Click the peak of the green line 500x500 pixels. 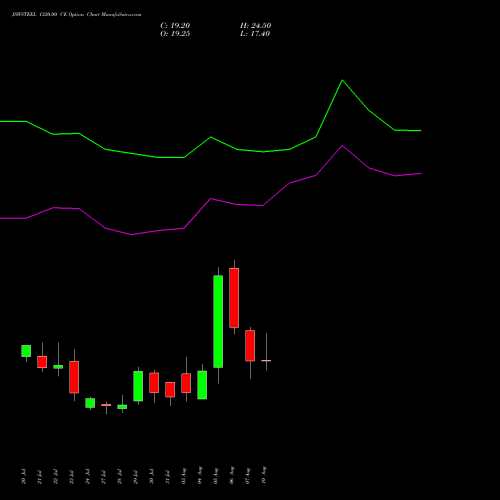tap(342, 80)
